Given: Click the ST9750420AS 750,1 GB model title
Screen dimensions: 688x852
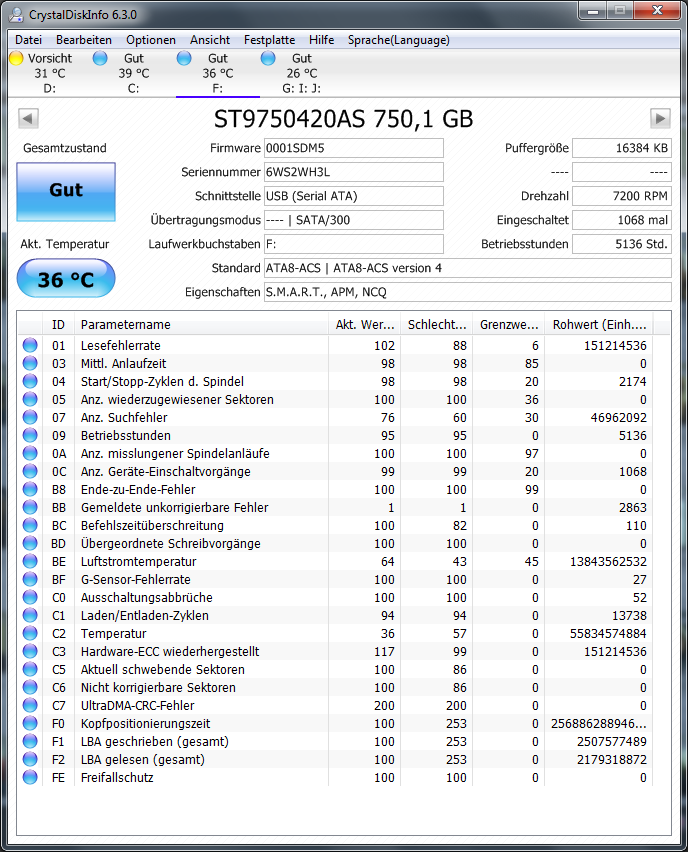Looking at the screenshot, I should 343,119.
